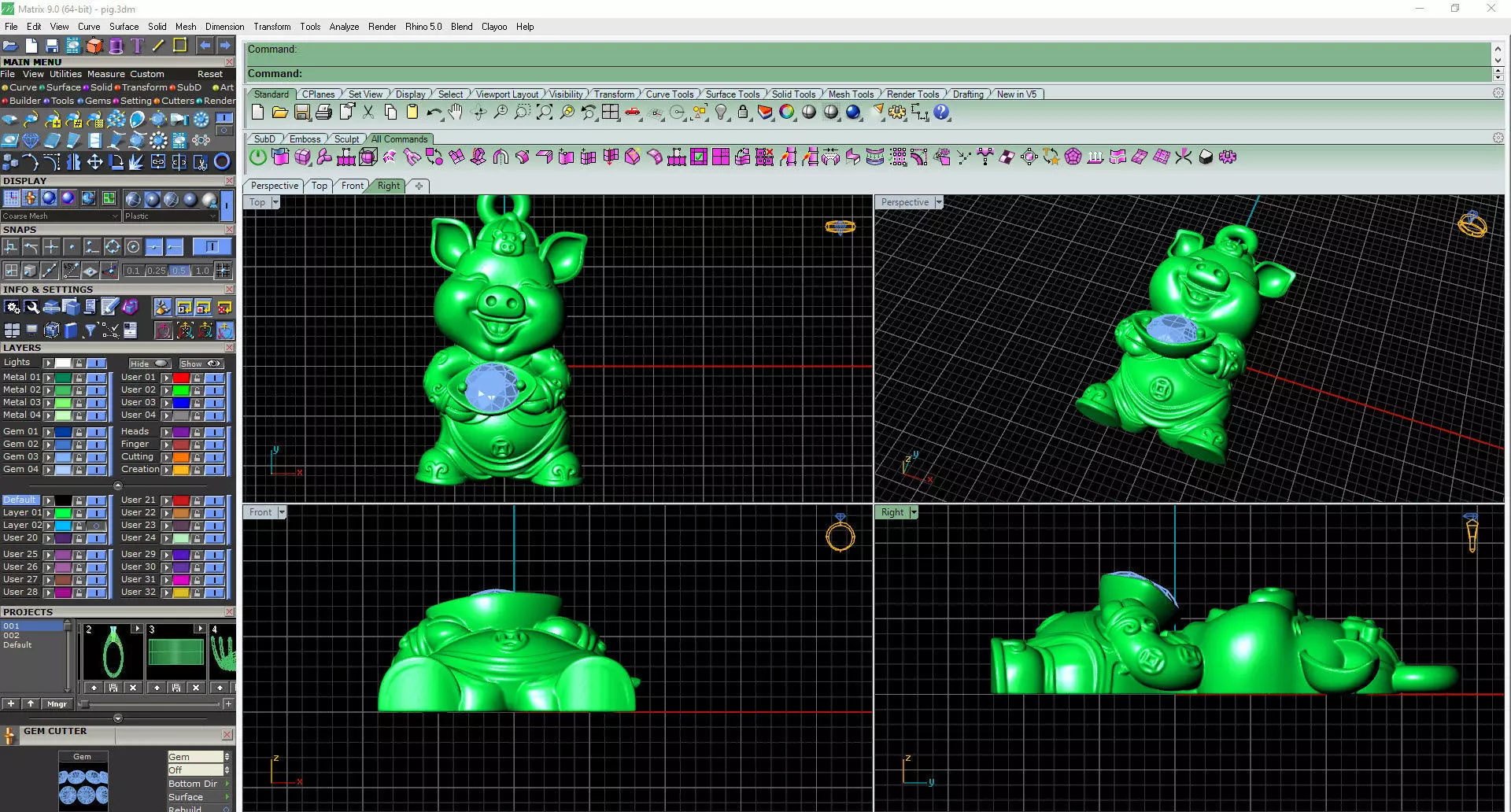Select the 0.25 snap increment
Viewport: 1511px width, 812px height.
pyautogui.click(x=157, y=271)
